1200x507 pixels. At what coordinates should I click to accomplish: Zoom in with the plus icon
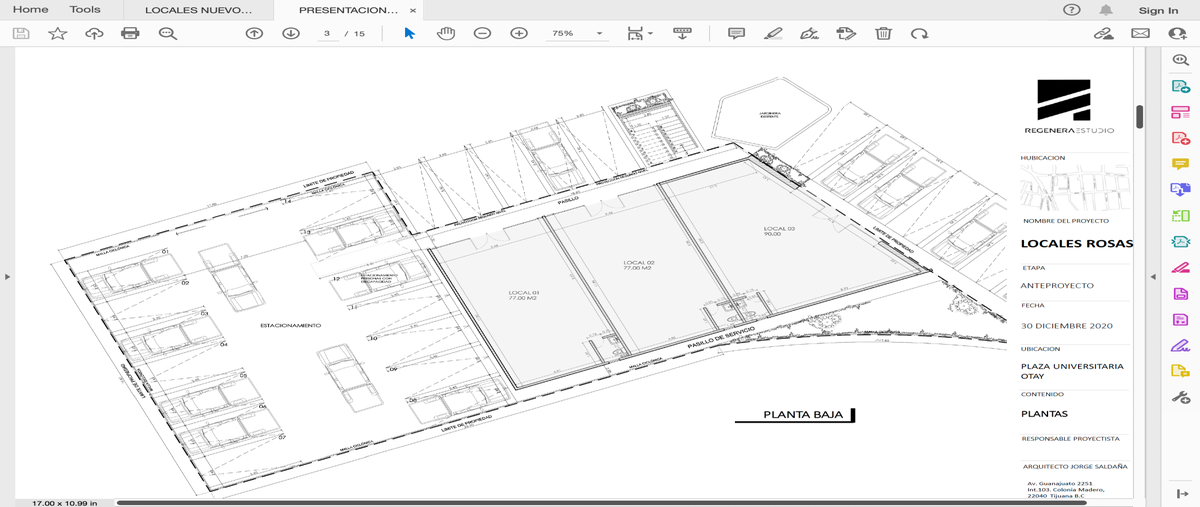click(x=519, y=33)
